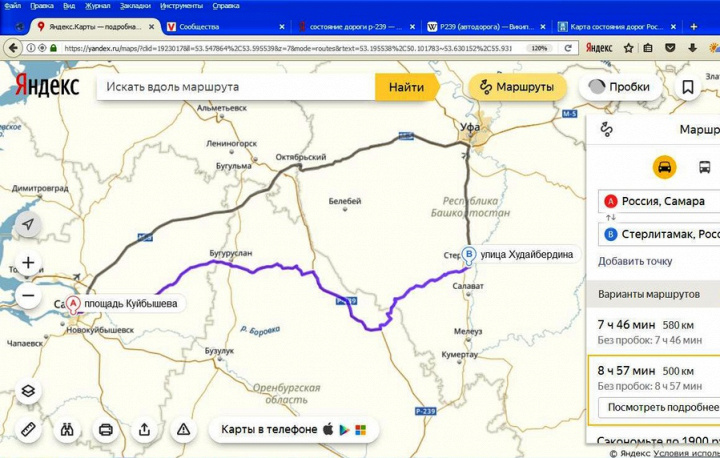
Task: Switch to Р239 (автодорога) Wikipedia tab
Action: pos(487,27)
